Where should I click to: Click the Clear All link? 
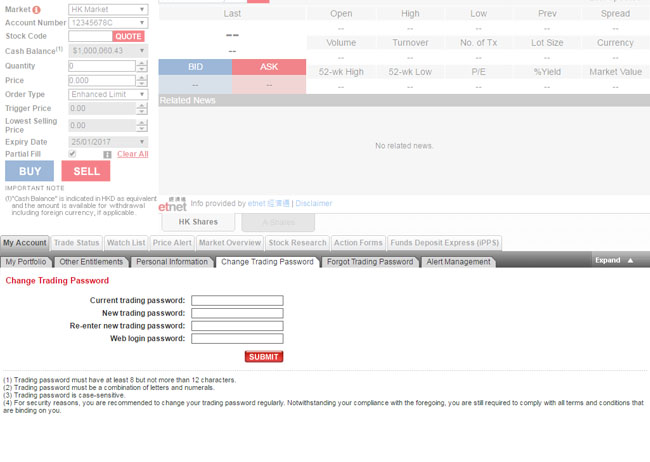pyautogui.click(x=132, y=154)
